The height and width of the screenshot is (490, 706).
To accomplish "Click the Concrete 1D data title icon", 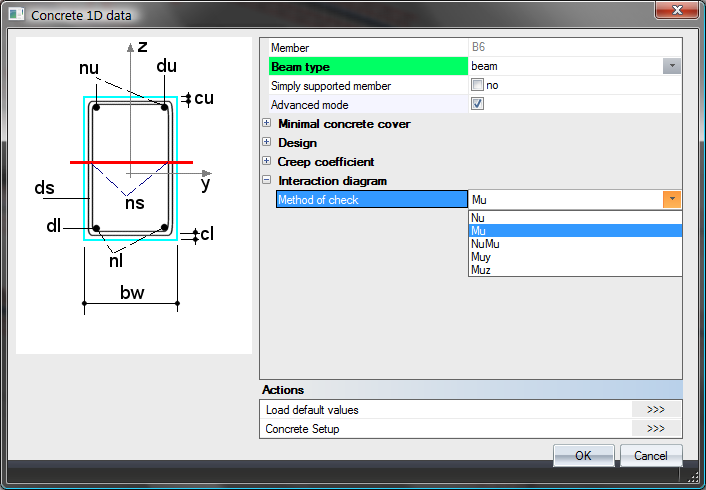I will click(x=16, y=15).
